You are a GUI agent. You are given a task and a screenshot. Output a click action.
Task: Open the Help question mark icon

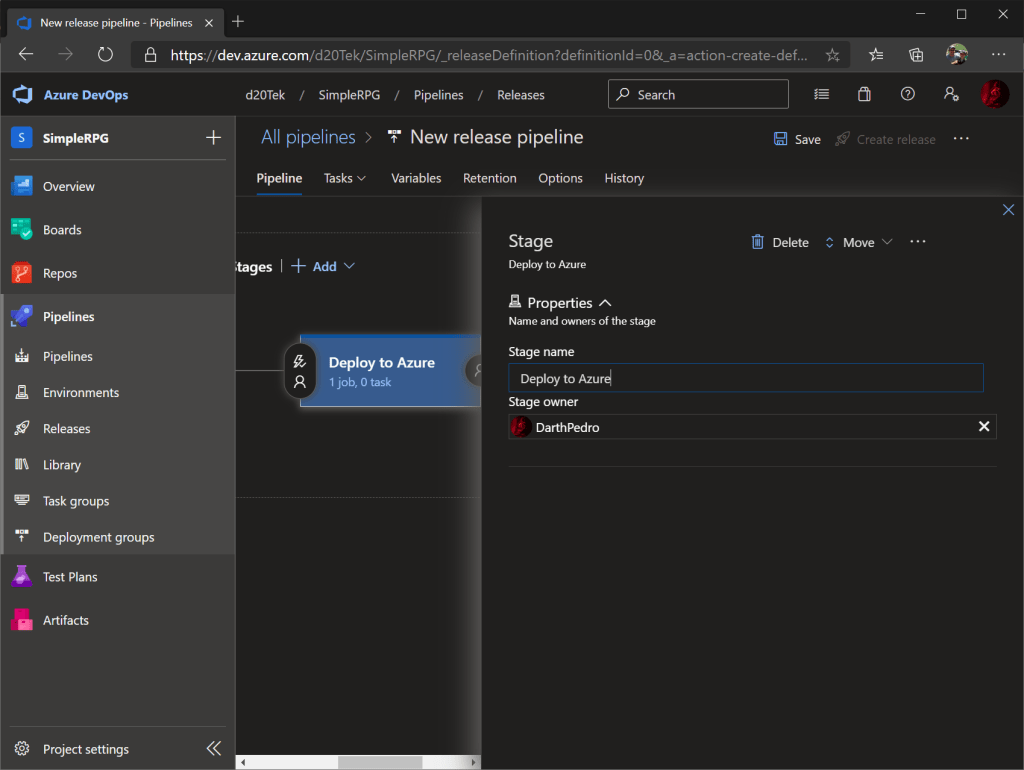tap(908, 94)
